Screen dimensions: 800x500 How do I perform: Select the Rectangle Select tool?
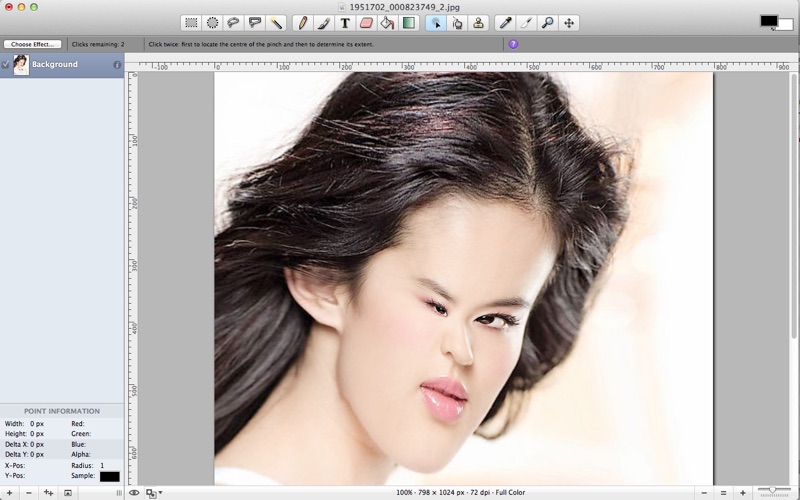(x=191, y=22)
